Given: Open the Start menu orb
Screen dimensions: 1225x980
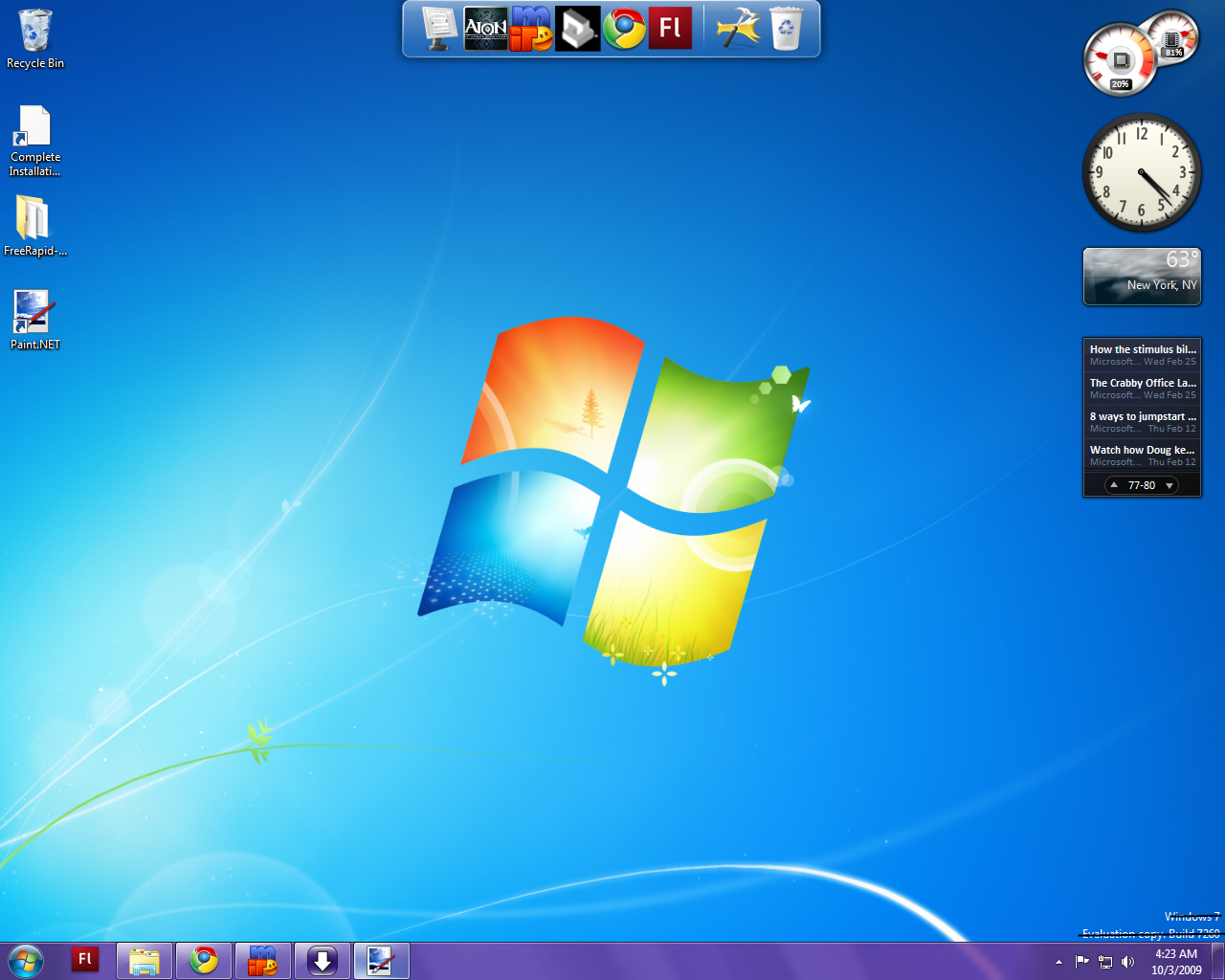Looking at the screenshot, I should pos(26,961).
